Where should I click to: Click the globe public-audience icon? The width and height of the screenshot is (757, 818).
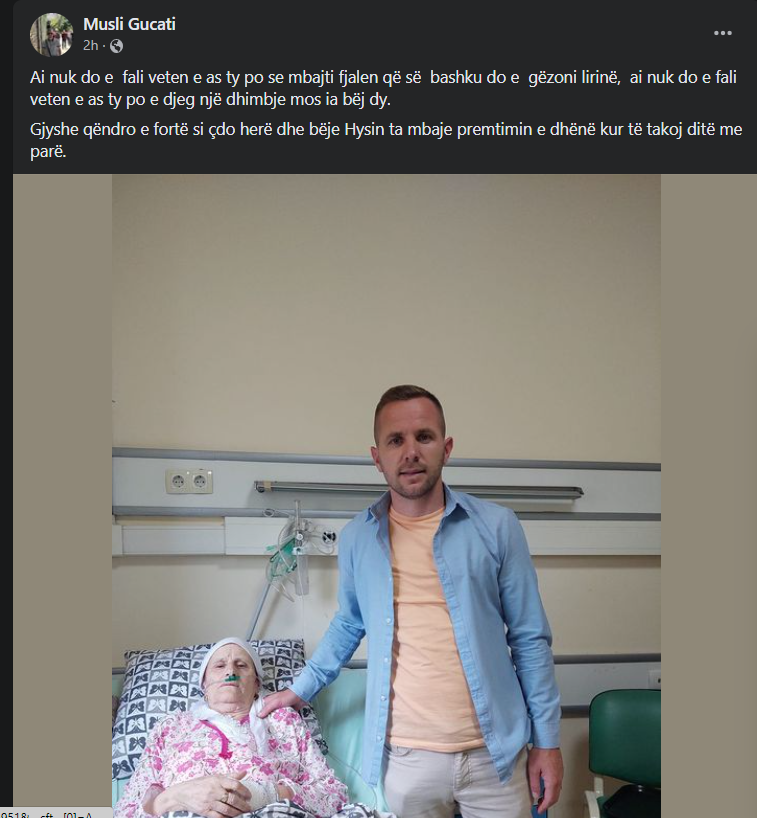tap(116, 46)
